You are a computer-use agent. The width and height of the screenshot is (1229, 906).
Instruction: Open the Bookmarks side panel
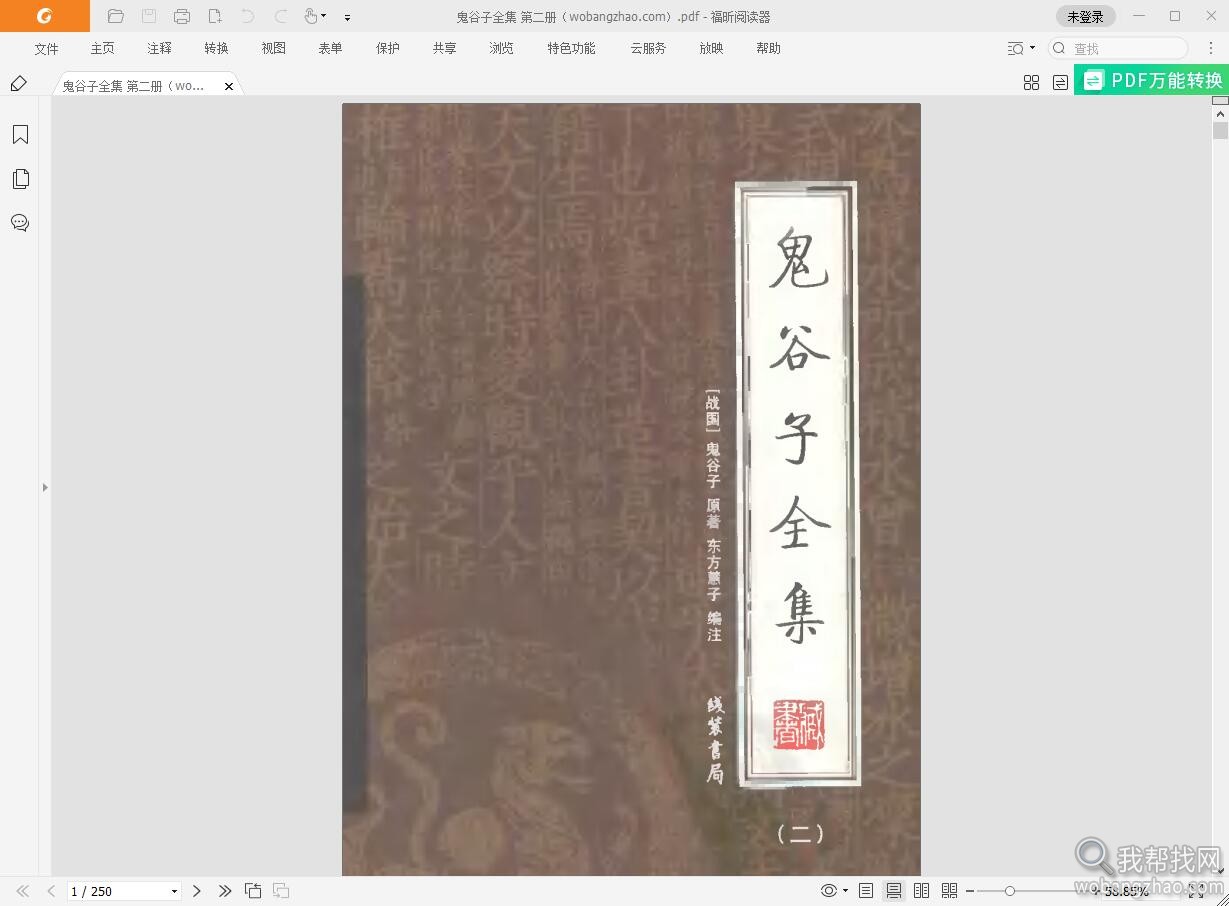coord(20,135)
